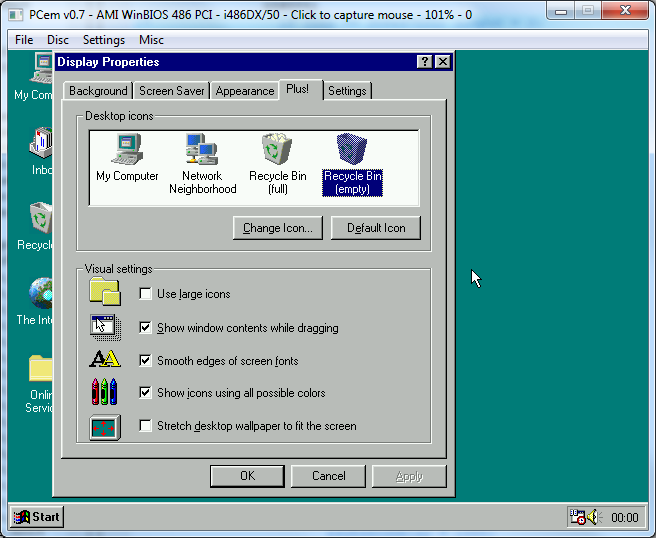Click the Default Icon button
Image resolution: width=656 pixels, height=538 pixels.
[x=376, y=228]
